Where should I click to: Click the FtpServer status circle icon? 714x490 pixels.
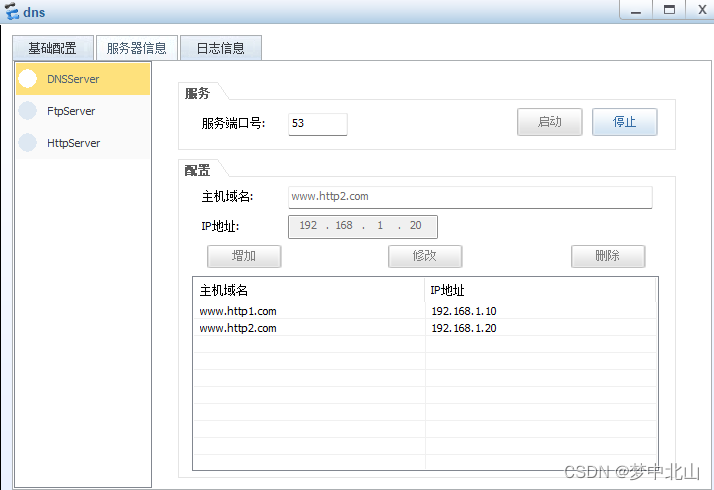(x=27, y=111)
